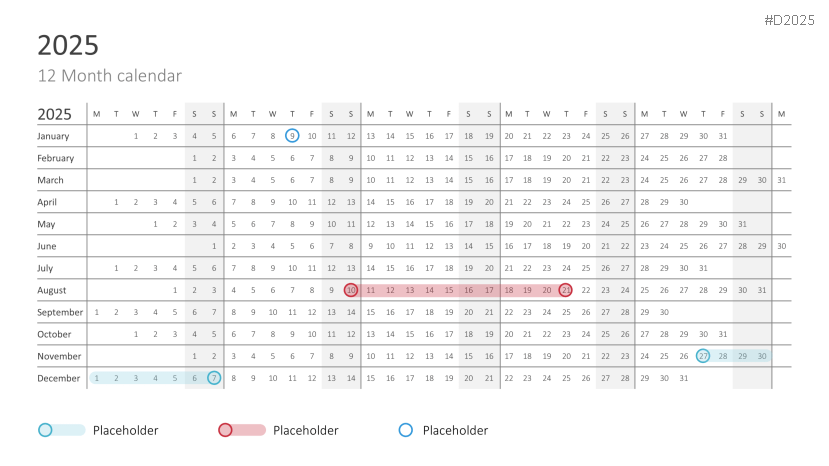This screenshot has height=466, width=829.
Task: Click the blue-circled 9 in January
Action: (292, 136)
